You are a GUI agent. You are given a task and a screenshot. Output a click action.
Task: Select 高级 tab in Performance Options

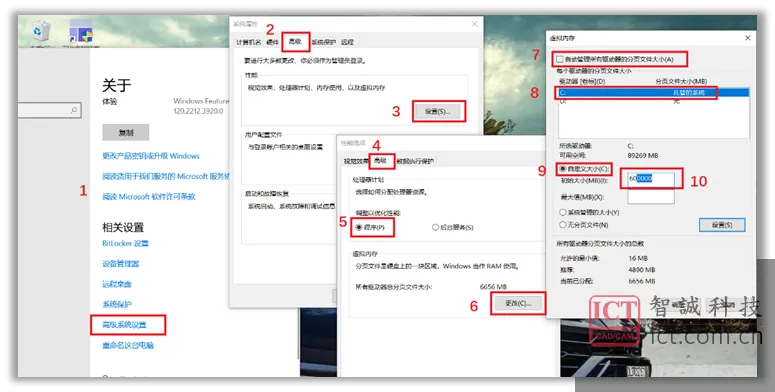pyautogui.click(x=381, y=160)
